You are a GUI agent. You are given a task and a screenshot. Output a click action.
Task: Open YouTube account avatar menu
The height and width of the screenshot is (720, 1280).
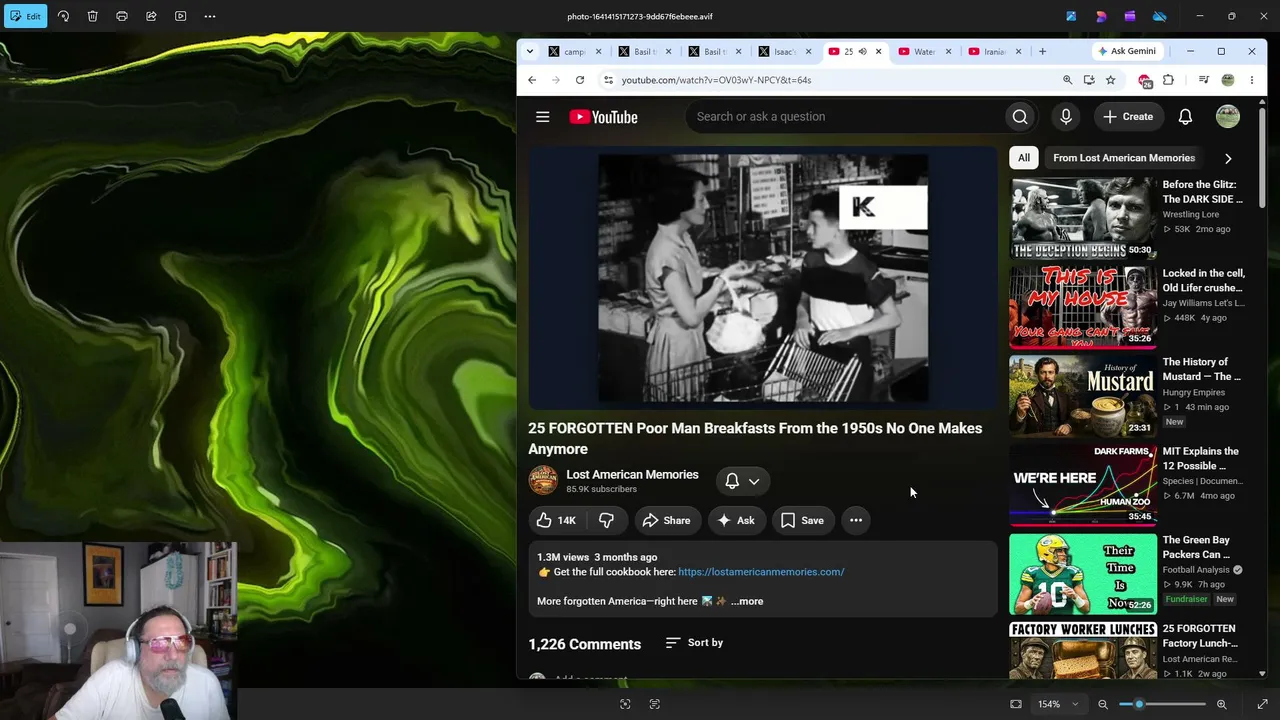[x=1228, y=117]
